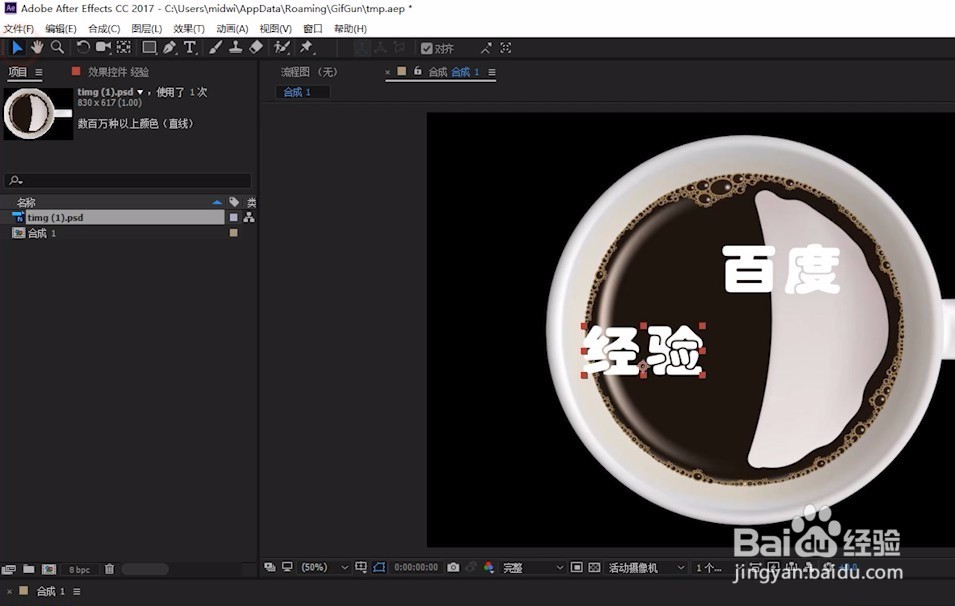This screenshot has height=606, width=955.
Task: Click the project search field
Action: [x=128, y=180]
